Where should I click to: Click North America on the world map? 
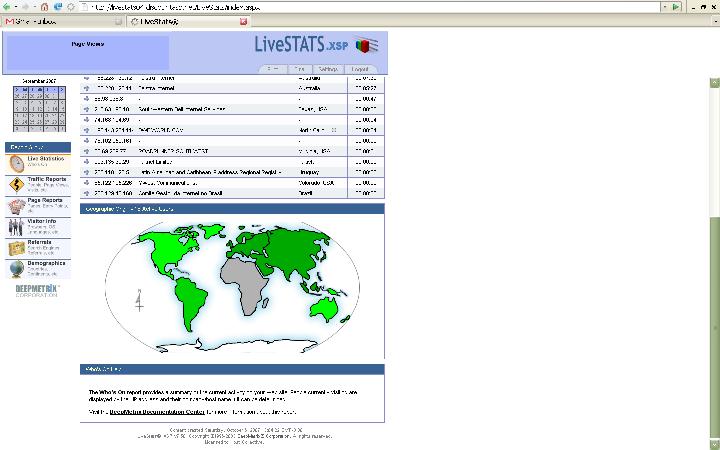(x=168, y=250)
